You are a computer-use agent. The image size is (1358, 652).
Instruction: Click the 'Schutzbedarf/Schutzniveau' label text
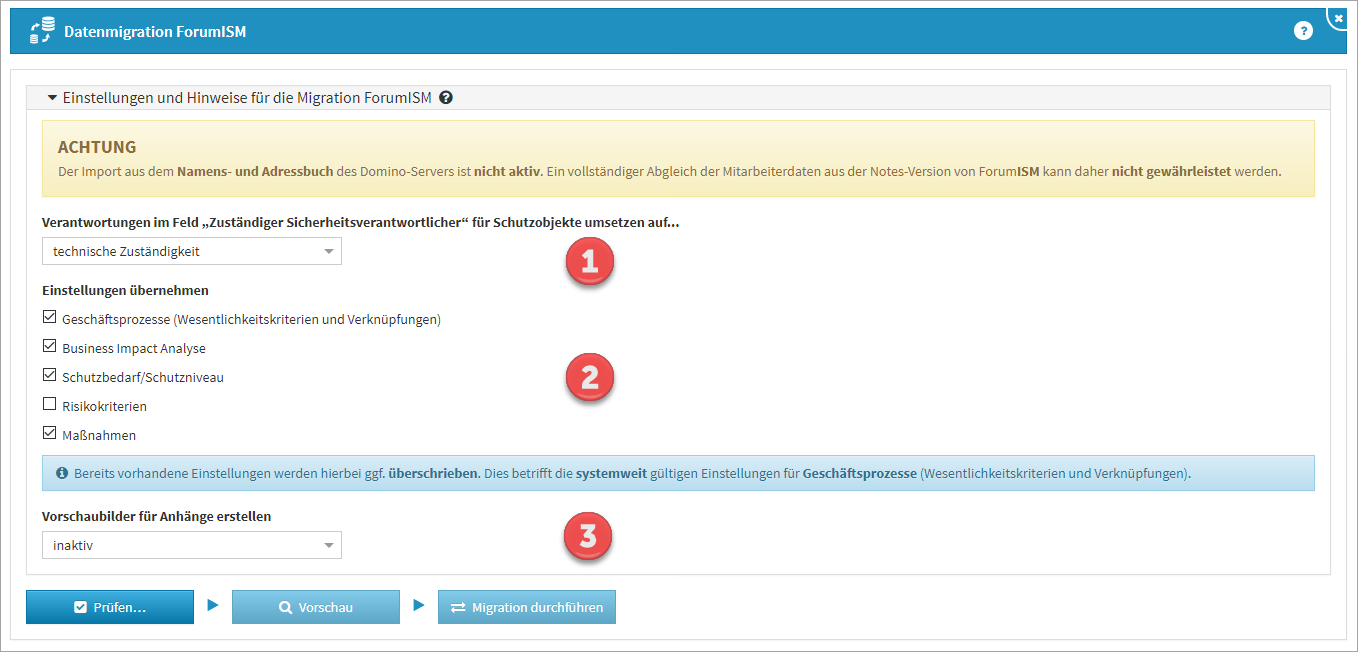coord(143,378)
